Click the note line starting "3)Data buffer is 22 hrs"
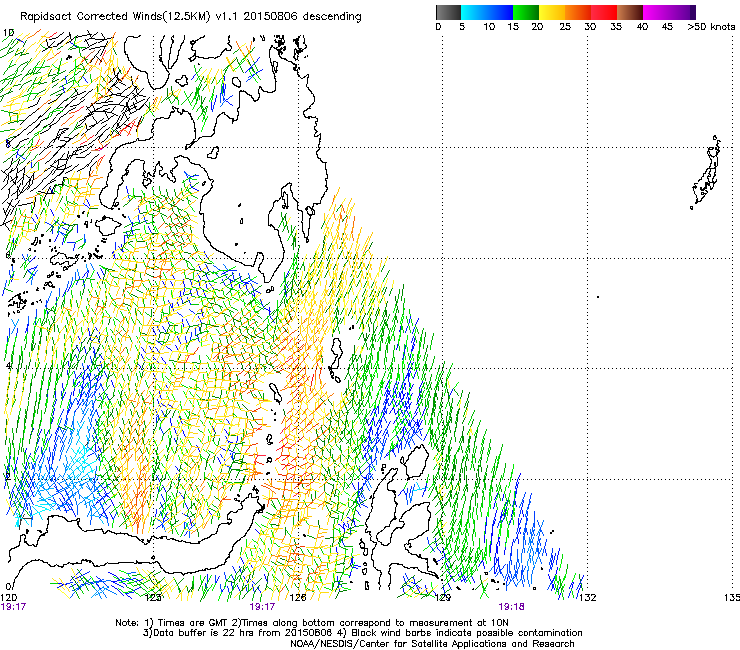Screen dimensions: 740x650 click(x=362, y=633)
